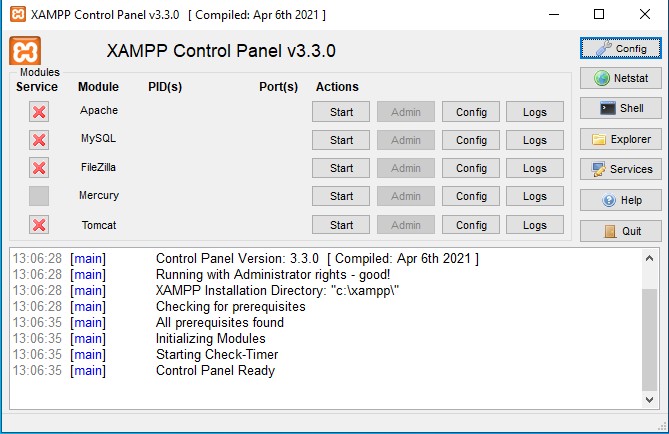Toggle the FileZilla service install checkbox

(39, 168)
